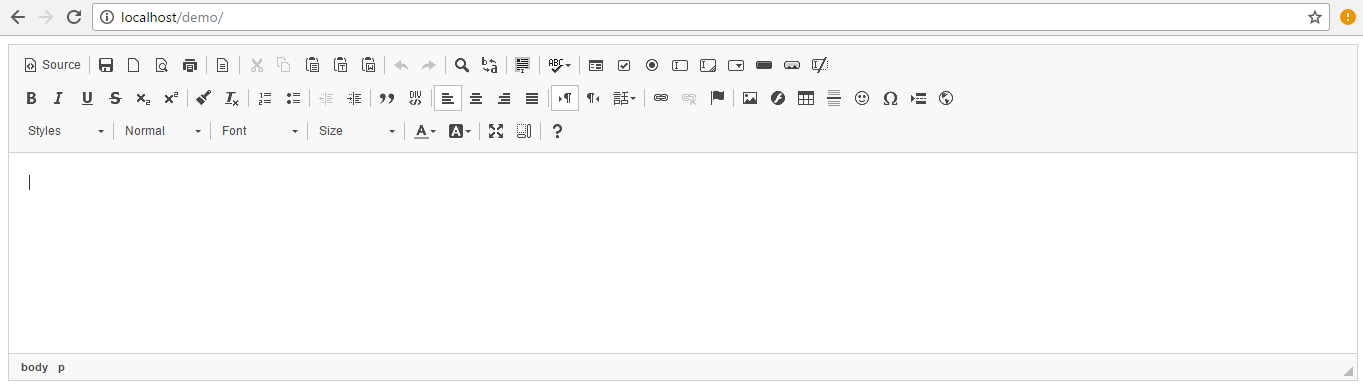Toggle Bold formatting
The image size is (1363, 386).
(31, 98)
